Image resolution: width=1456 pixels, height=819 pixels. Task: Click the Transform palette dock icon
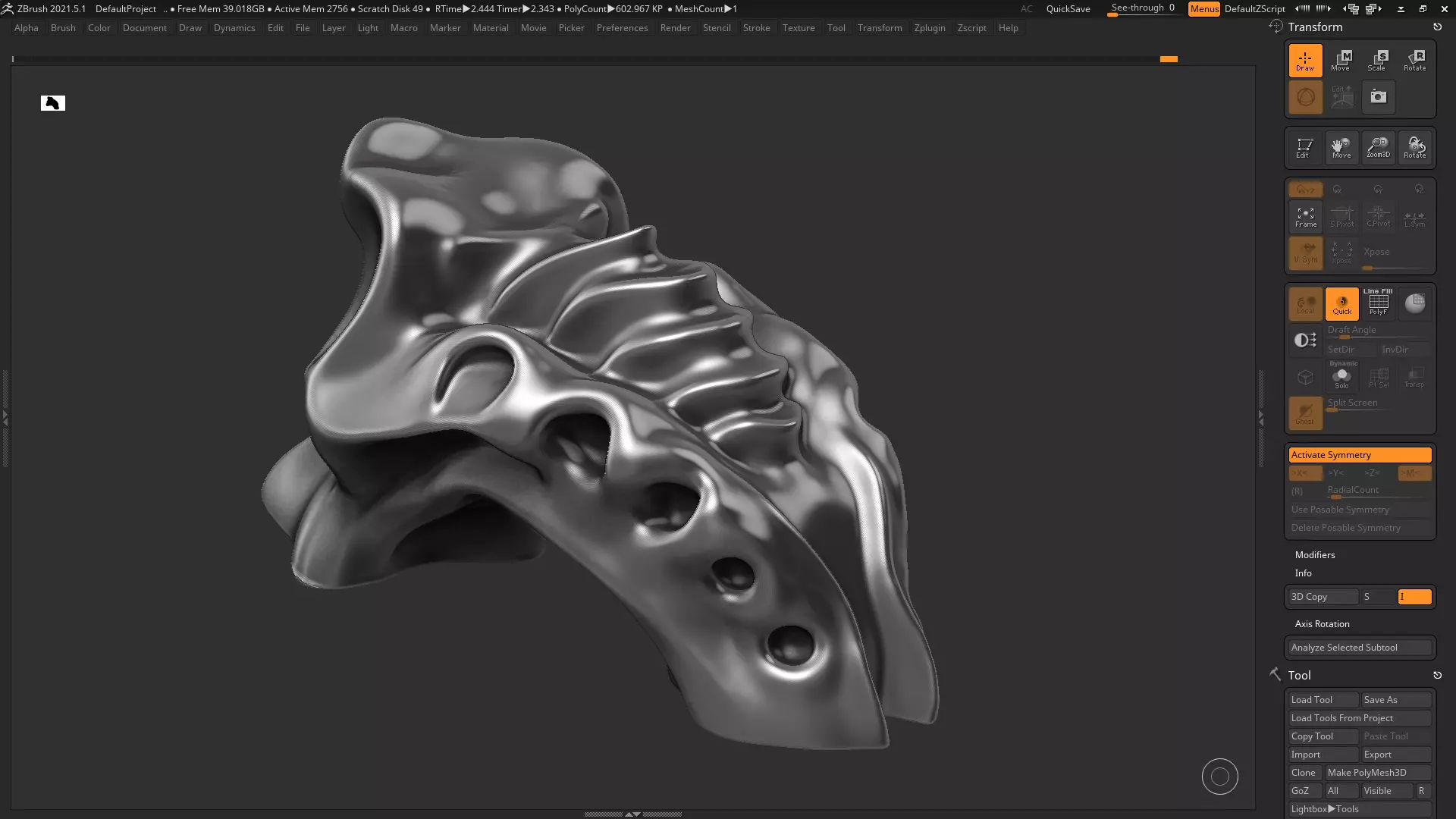[x=1276, y=27]
